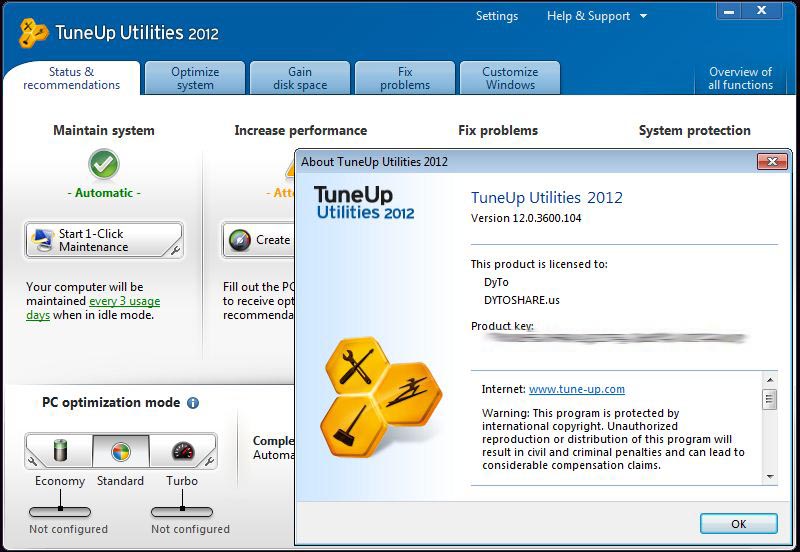The width and height of the screenshot is (800, 552).
Task: Click OK in the About dialog
Action: 738,523
